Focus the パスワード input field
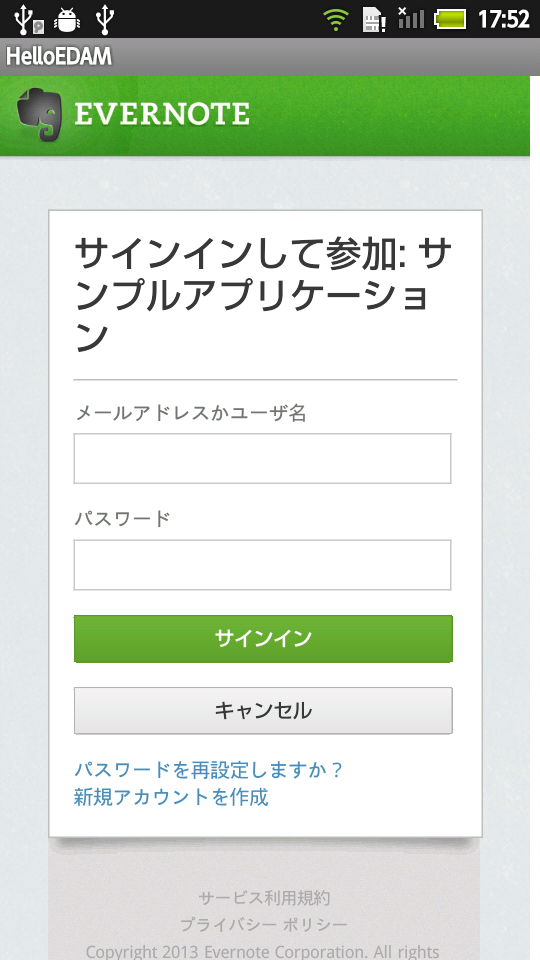This screenshot has height=960, width=540. coord(263,564)
